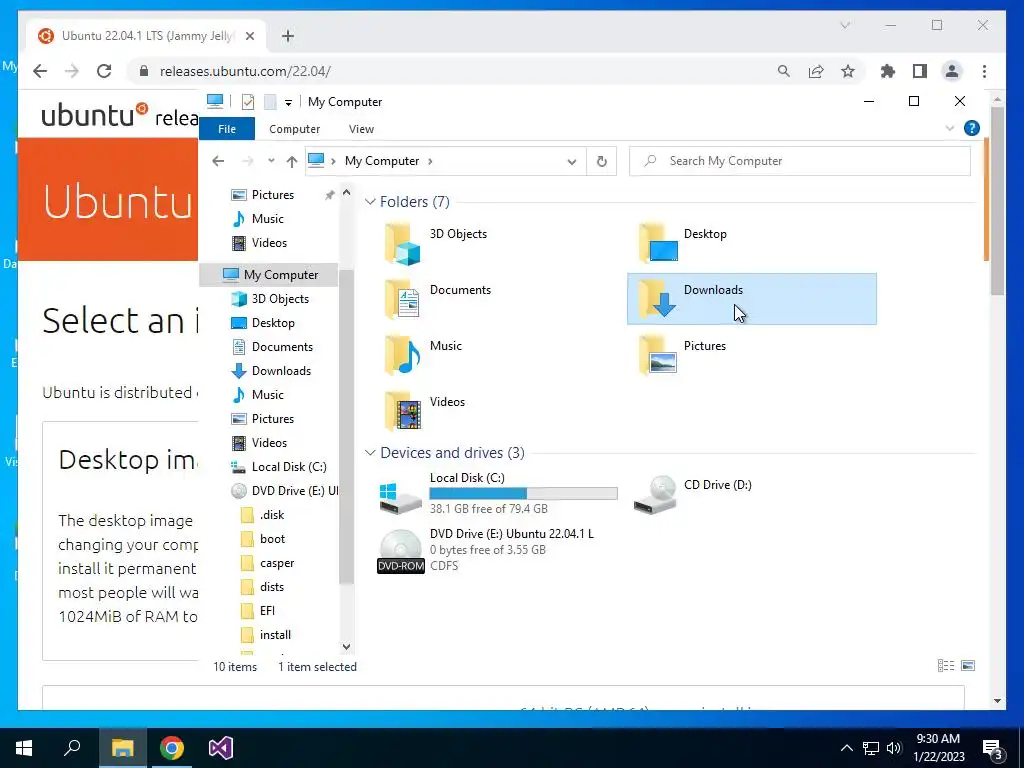Open the File ribbon tab
This screenshot has width=1024, height=768.
coord(227,129)
